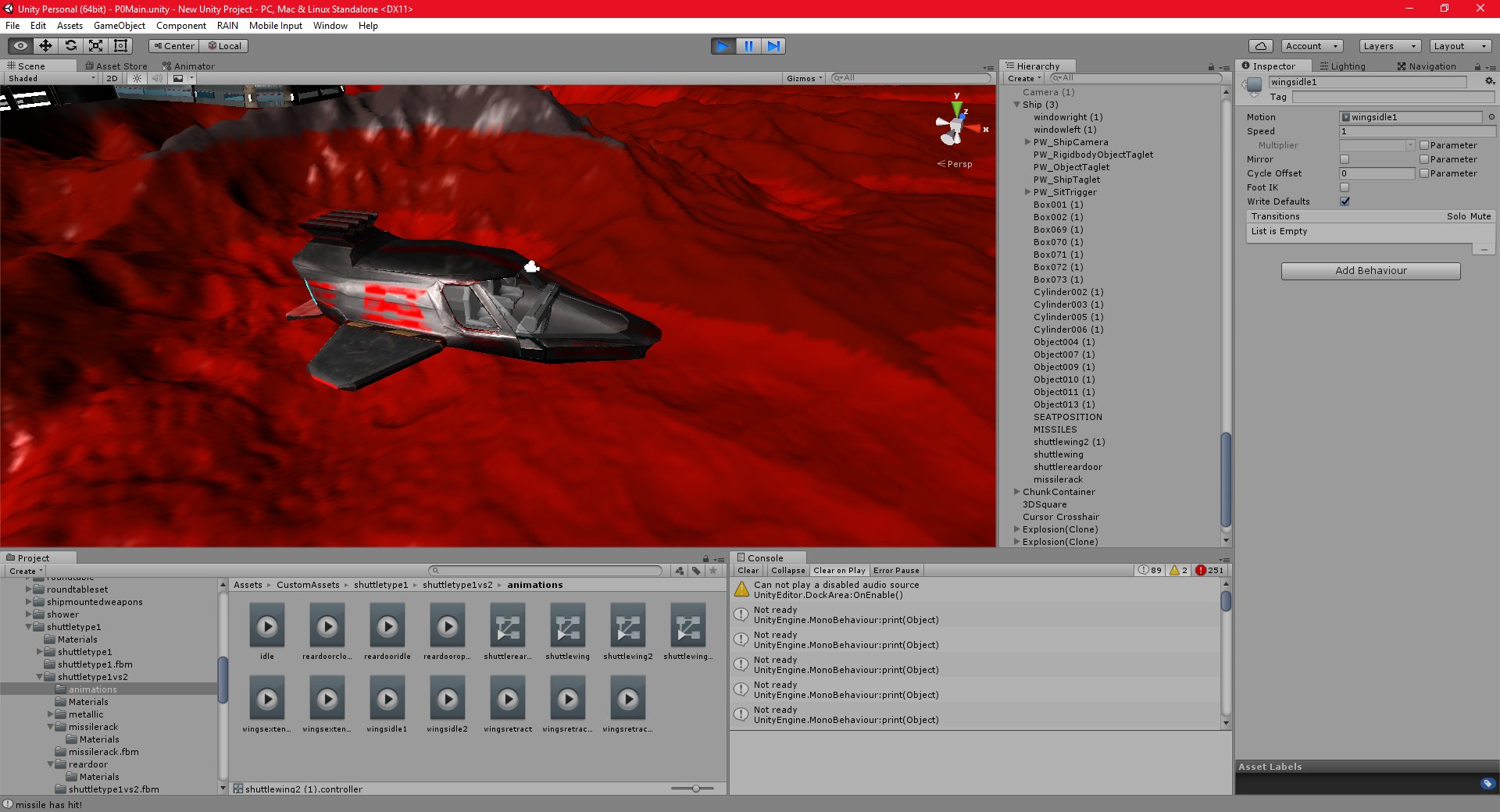Click the asset labels tag icon

[1487, 783]
